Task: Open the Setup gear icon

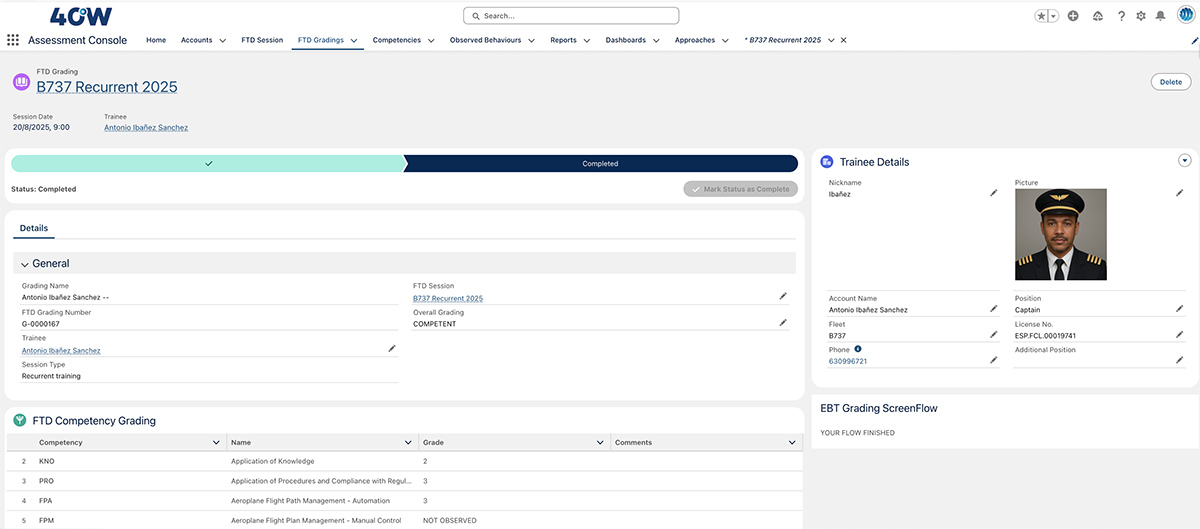Action: point(1141,16)
